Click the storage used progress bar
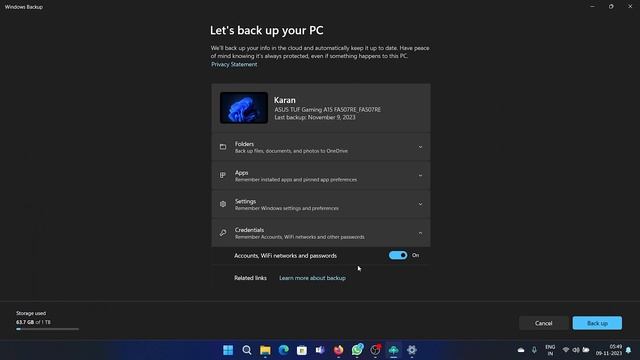This screenshot has width=640, height=360. click(x=47, y=329)
